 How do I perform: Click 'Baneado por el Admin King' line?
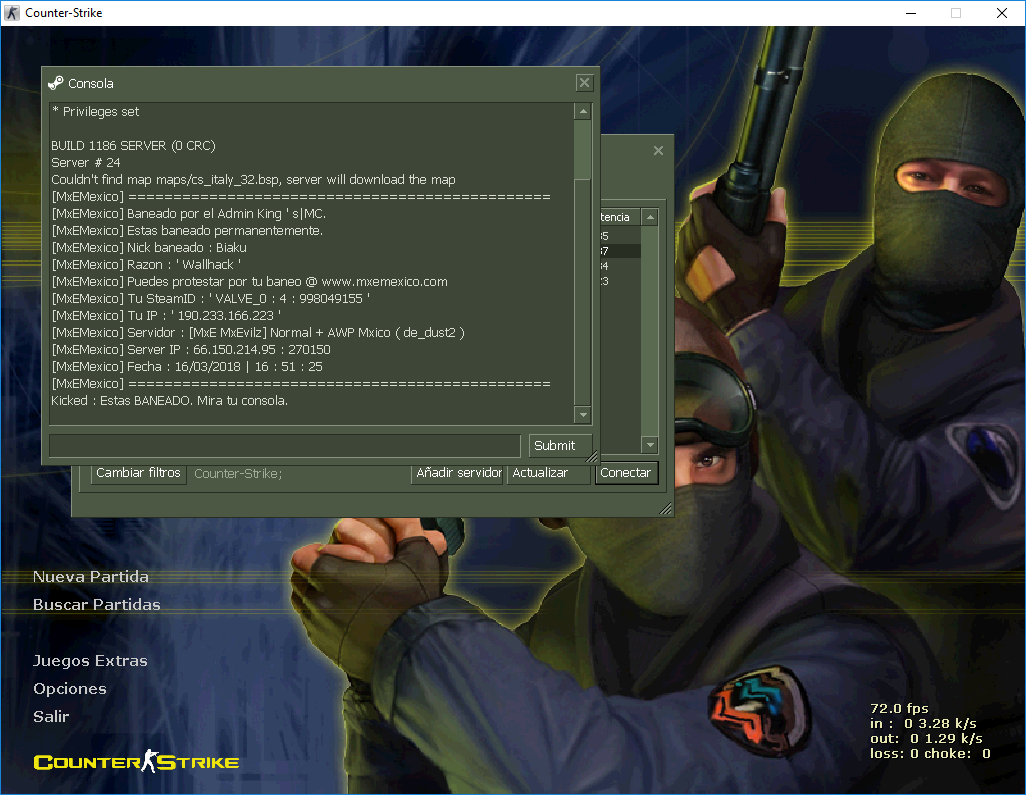tap(188, 214)
